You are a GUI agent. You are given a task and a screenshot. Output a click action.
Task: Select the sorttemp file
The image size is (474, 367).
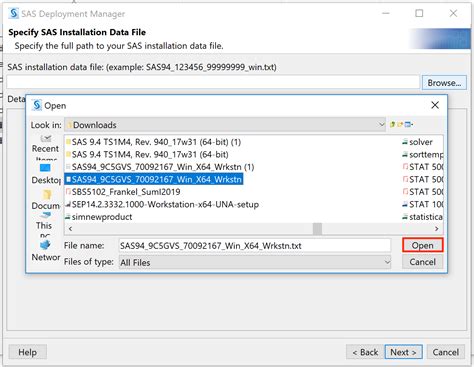423,154
